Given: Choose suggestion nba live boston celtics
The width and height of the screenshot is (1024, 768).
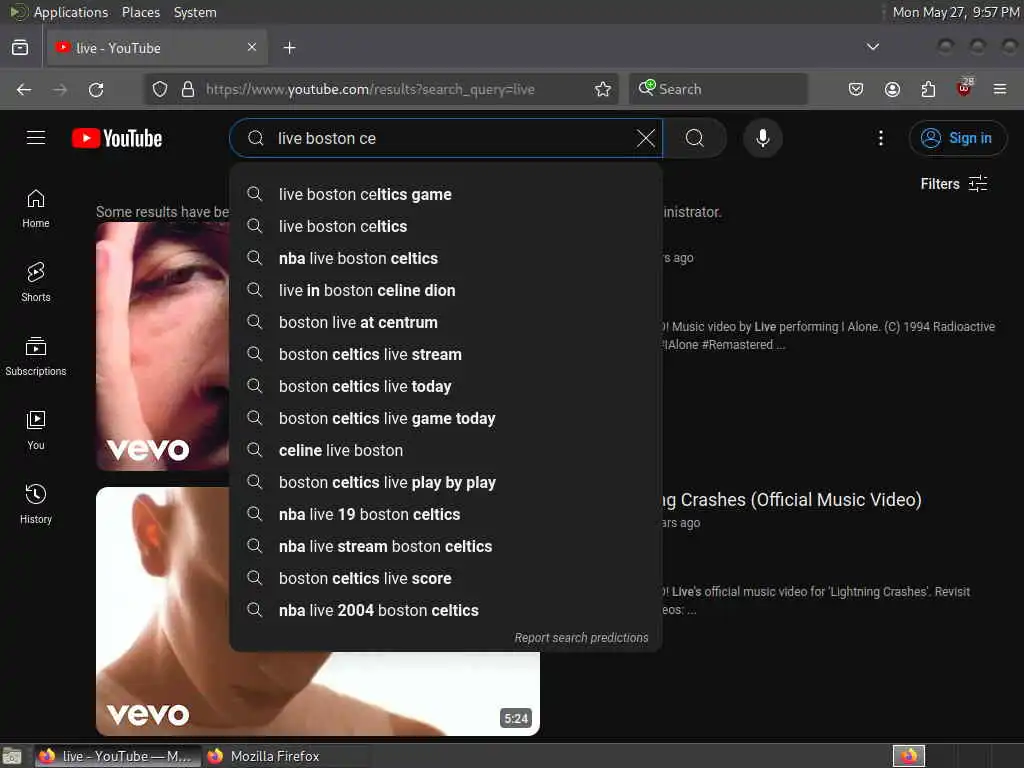Looking at the screenshot, I should pos(446,258).
